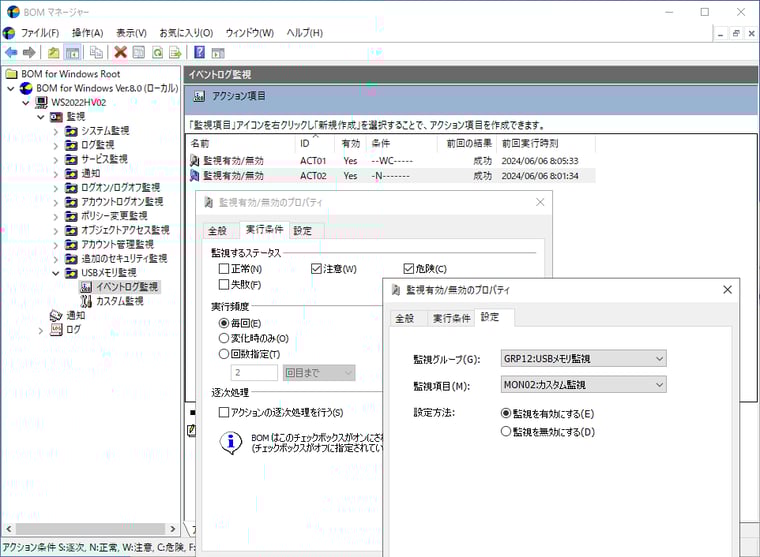Click the Refresh toolbar icon
The image size is (760, 557).
point(157,52)
